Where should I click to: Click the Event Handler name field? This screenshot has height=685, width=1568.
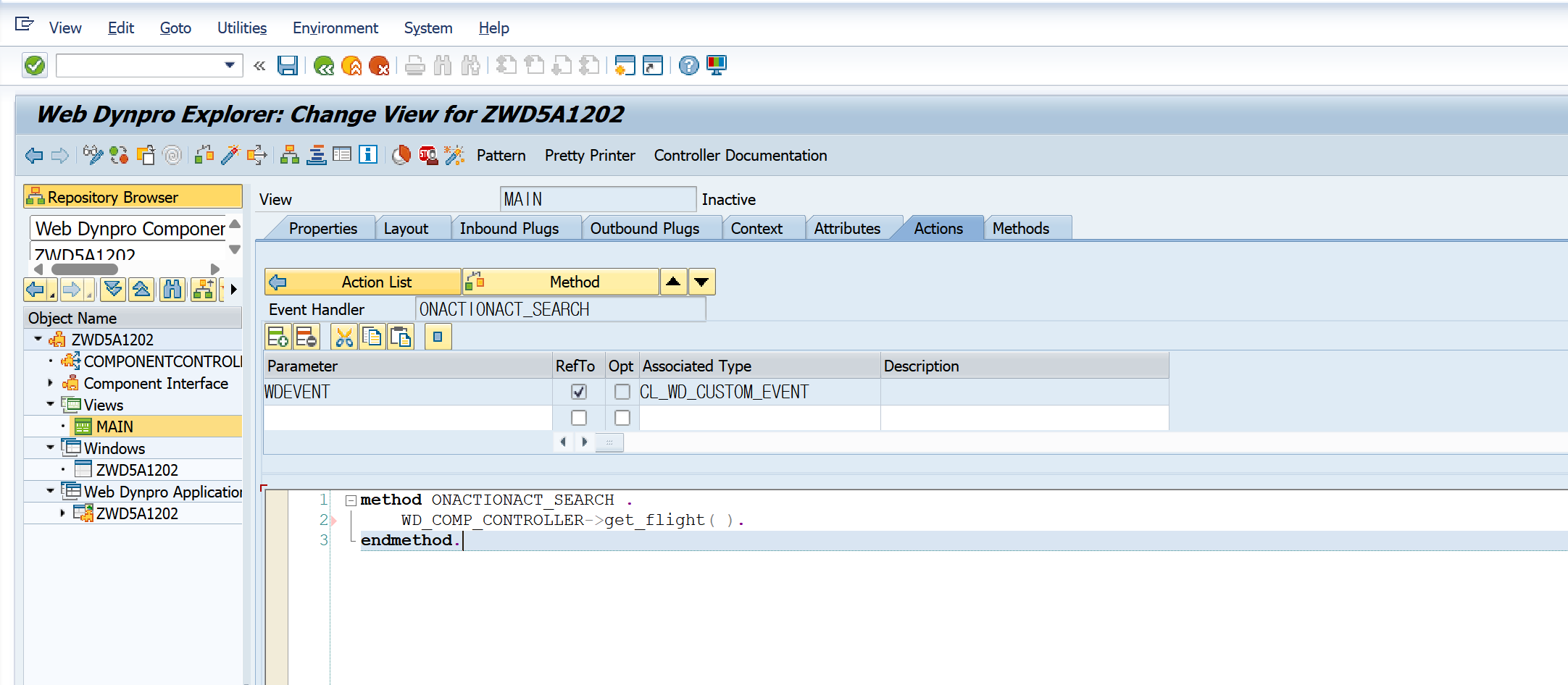click(x=560, y=309)
